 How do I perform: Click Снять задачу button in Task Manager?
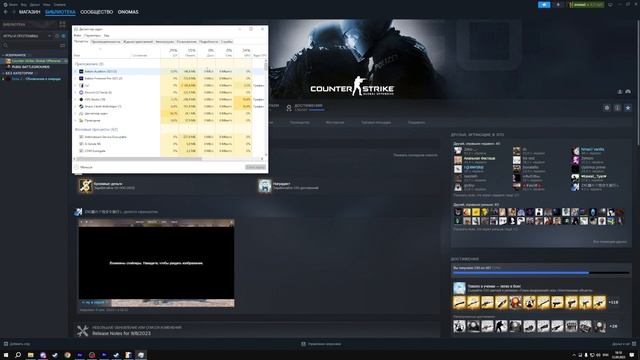(x=256, y=167)
